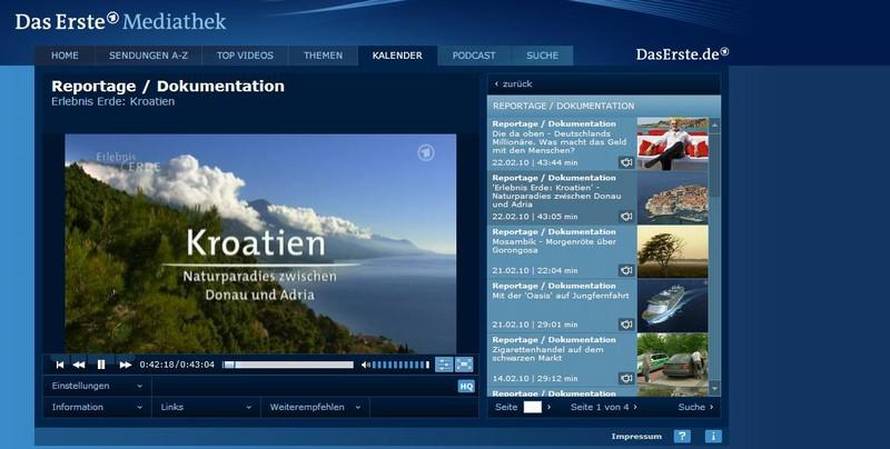This screenshot has width=890, height=449.
Task: Expand the Links dropdown
Action: point(206,407)
